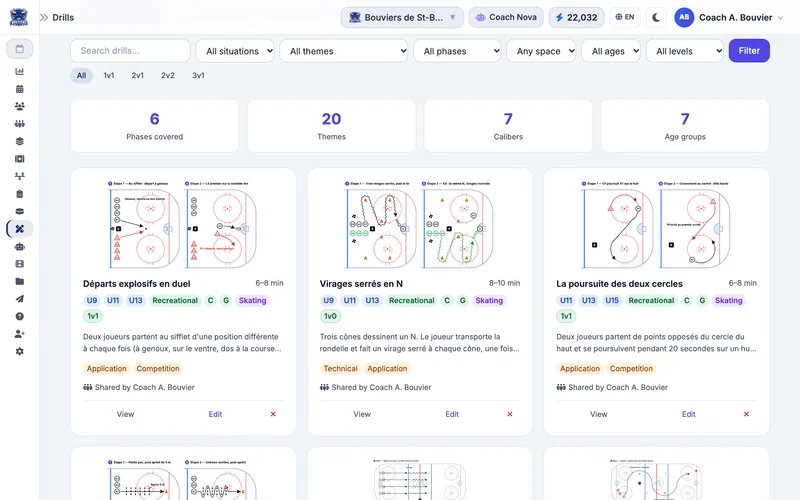800x500 pixels.
Task: Click the Filter button
Action: [749, 51]
